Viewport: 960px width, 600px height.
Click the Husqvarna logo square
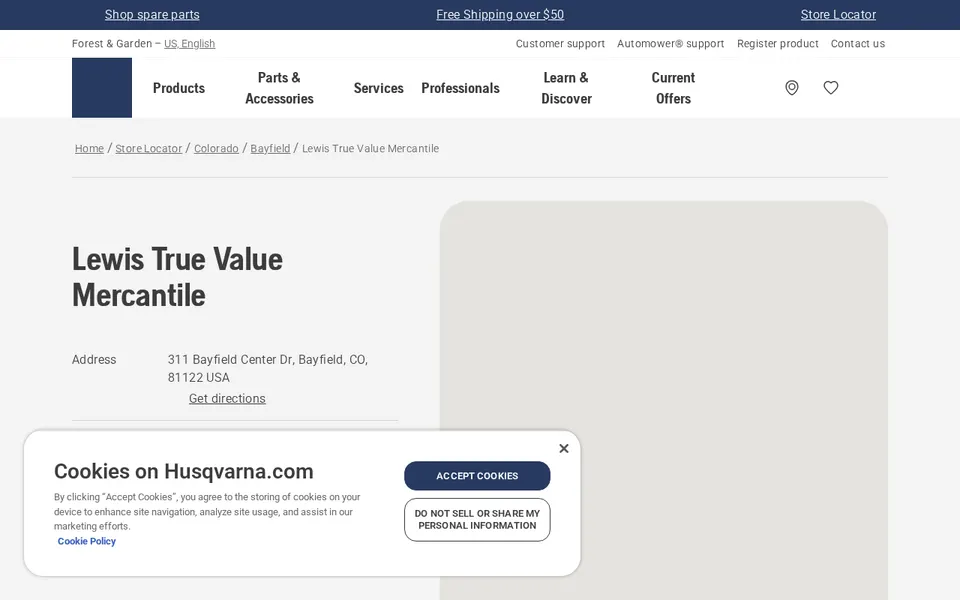point(102,88)
